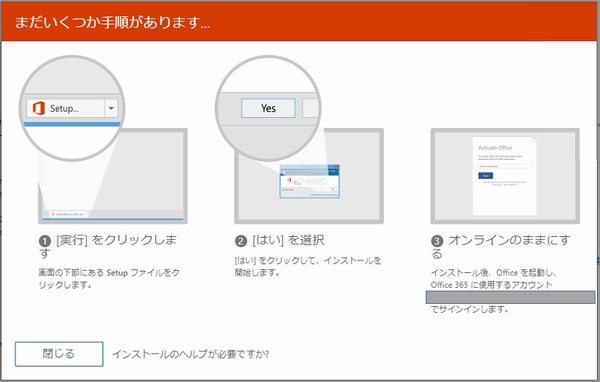The image size is (600, 382).
Task: Click the text 画面の下部にある Setup ファイルをクリックします
Action: click(109, 279)
